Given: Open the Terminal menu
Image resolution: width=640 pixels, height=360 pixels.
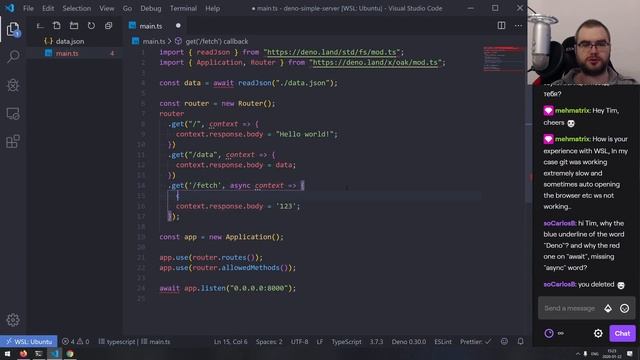Looking at the screenshot, I should click(183, 8).
